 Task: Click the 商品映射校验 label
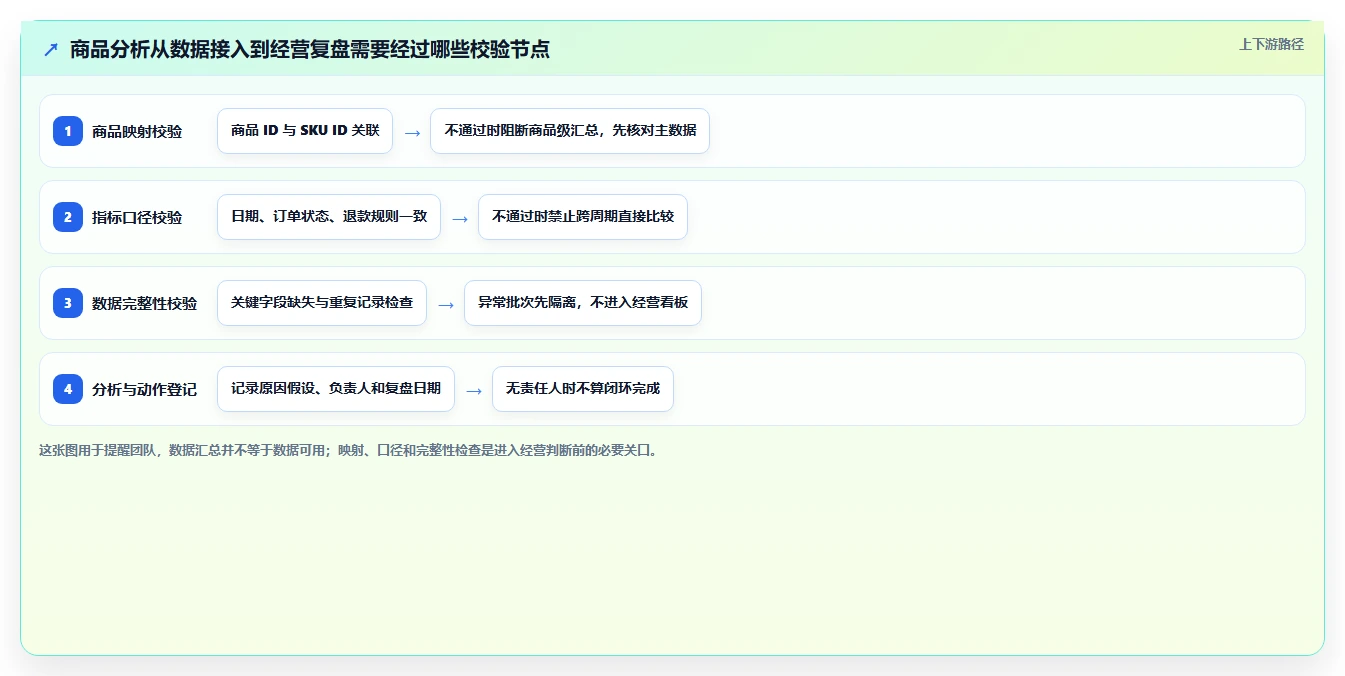(137, 132)
